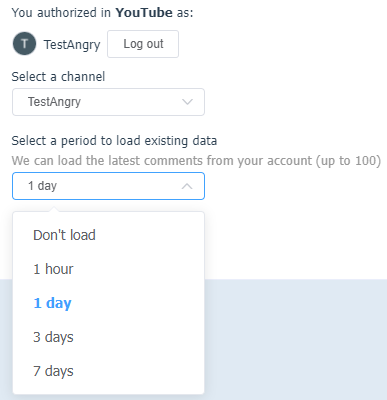The image size is (387, 400).
Task: Click the small pointer notch above the options list
Action: [x=54, y=209]
